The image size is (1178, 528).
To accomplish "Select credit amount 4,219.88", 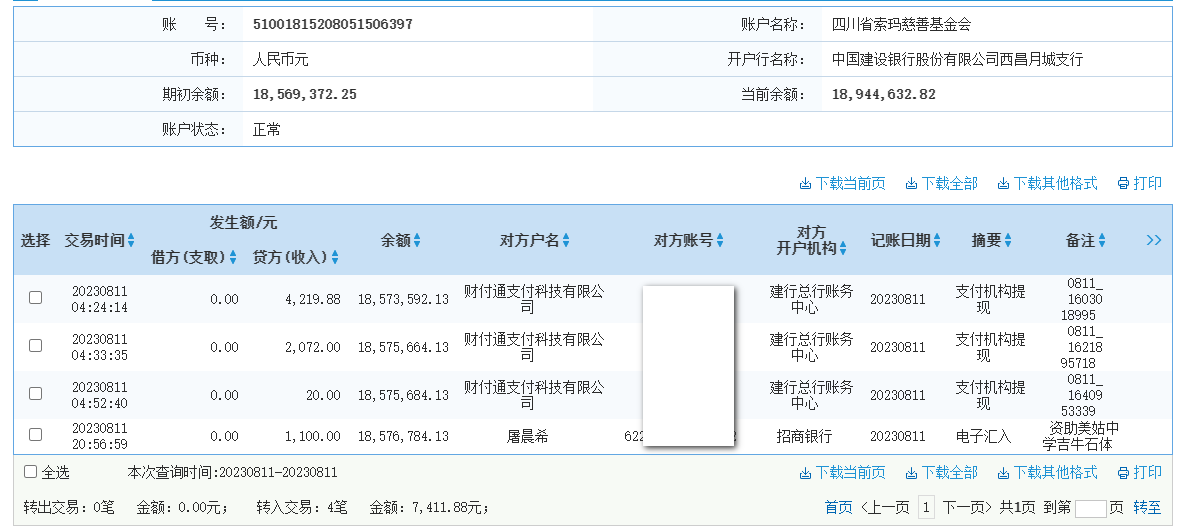I will tap(313, 299).
